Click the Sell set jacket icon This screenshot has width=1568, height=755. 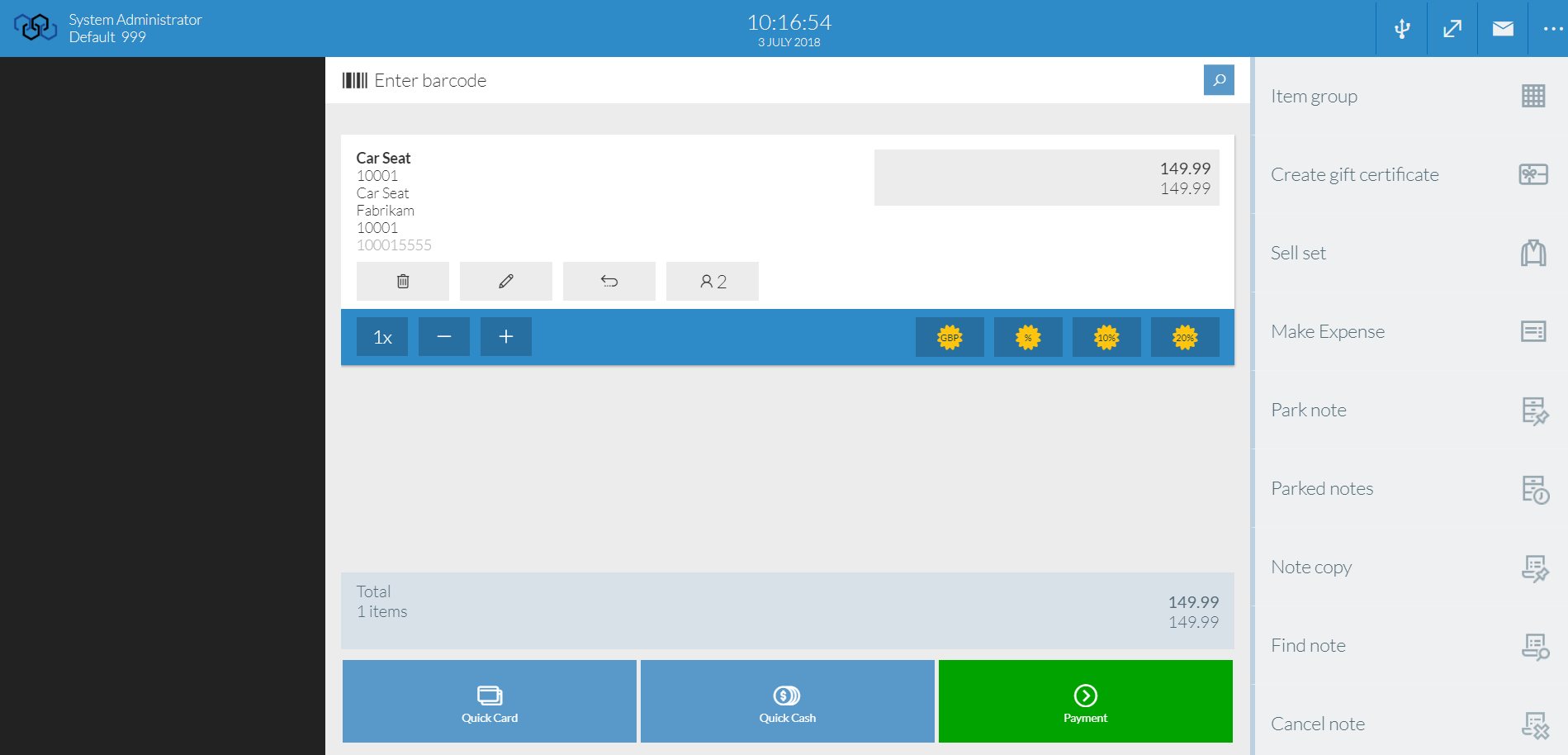(1533, 253)
